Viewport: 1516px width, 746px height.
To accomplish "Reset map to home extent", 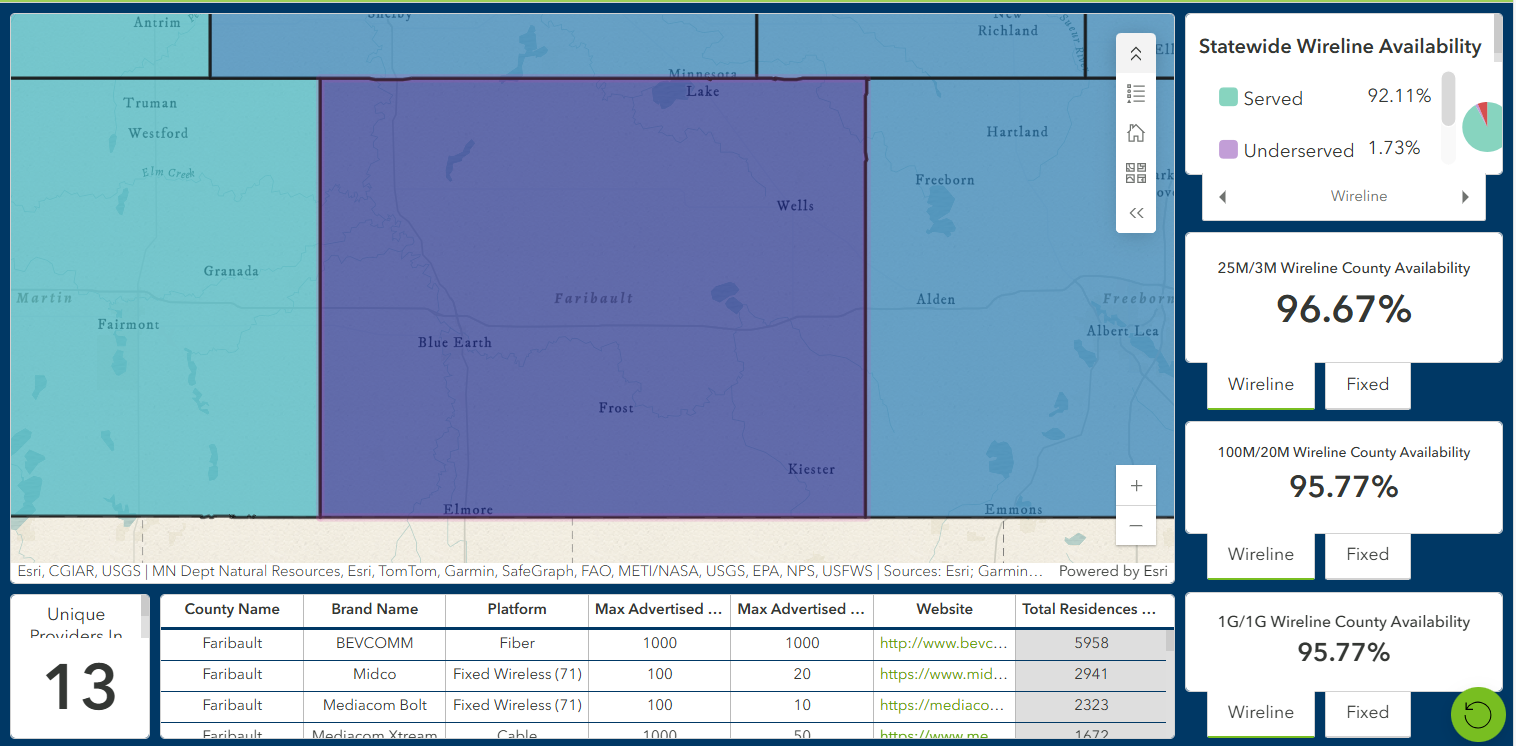I will click(x=1135, y=133).
